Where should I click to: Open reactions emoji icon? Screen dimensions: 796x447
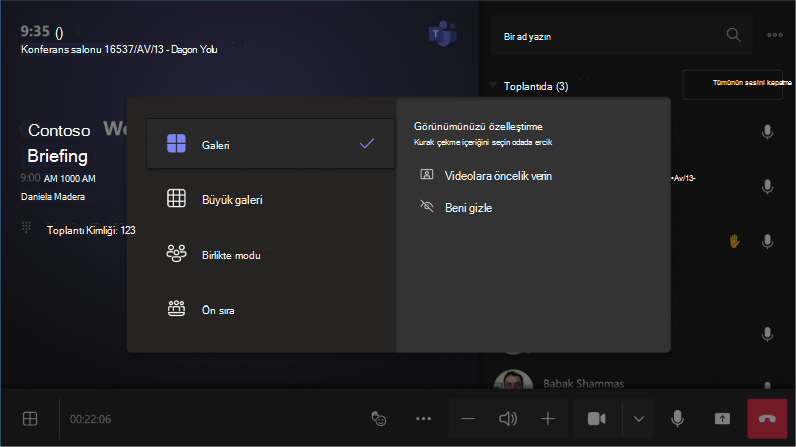click(x=379, y=419)
